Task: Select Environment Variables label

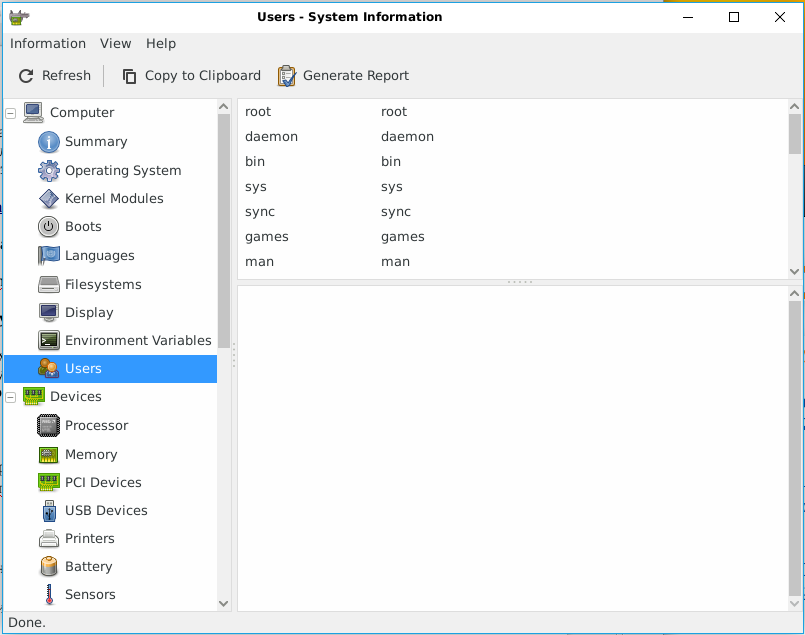Action: tap(138, 340)
